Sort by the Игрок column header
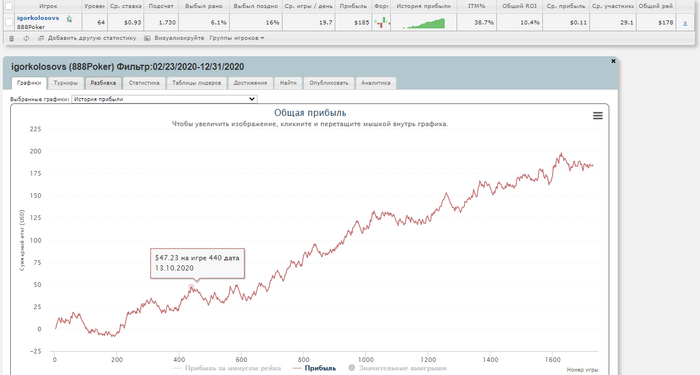Viewport: 700px width, 375px height. (x=48, y=6)
